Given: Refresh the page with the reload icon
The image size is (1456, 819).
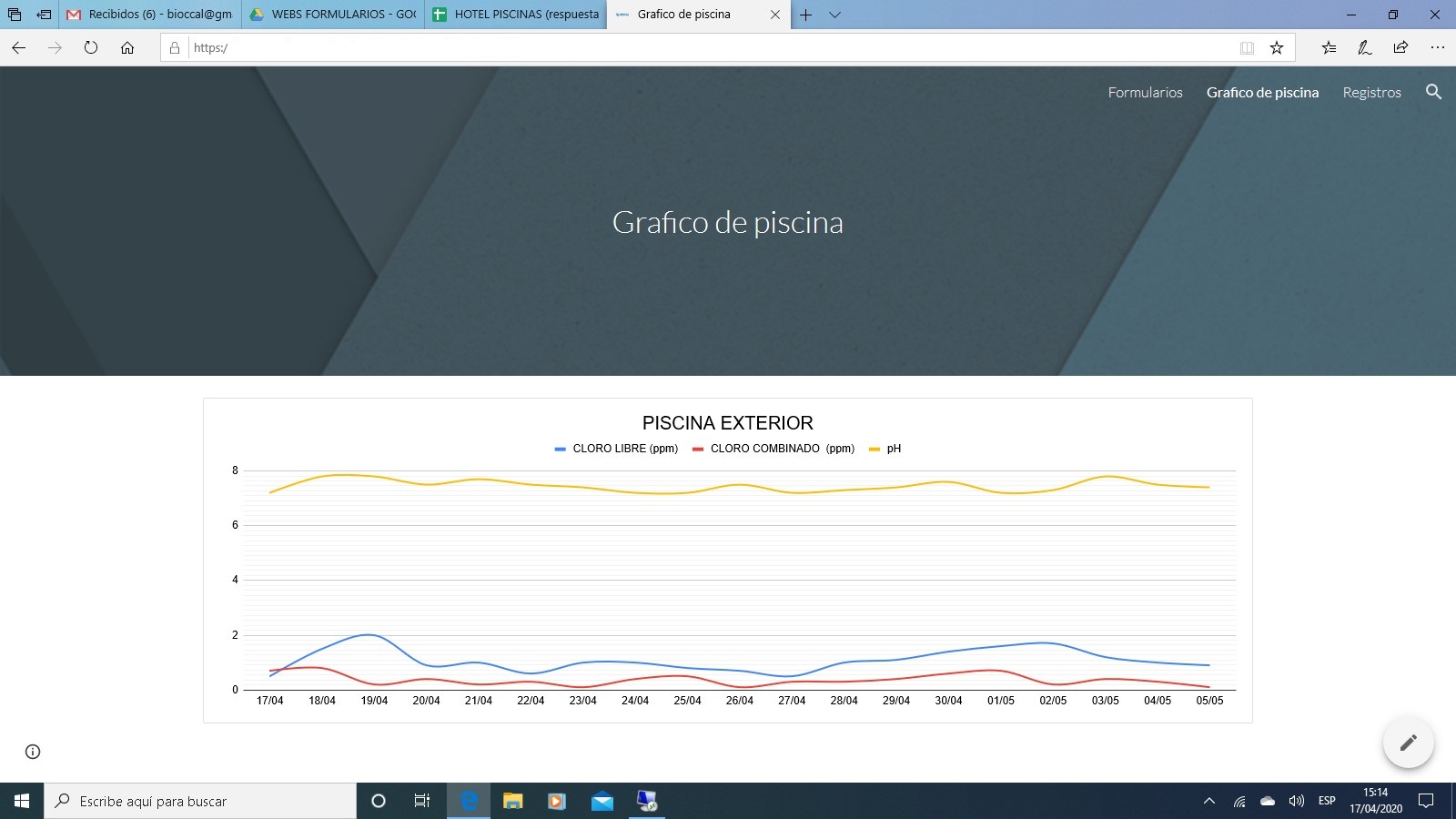Looking at the screenshot, I should 91,47.
